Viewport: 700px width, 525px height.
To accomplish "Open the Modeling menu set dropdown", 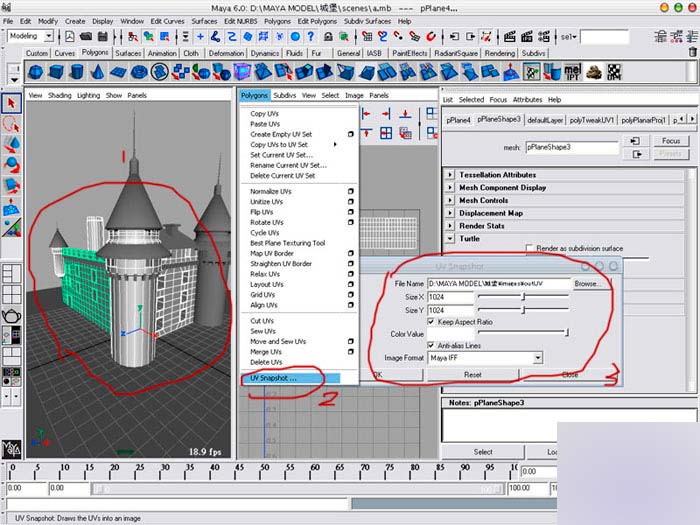I will pos(49,36).
